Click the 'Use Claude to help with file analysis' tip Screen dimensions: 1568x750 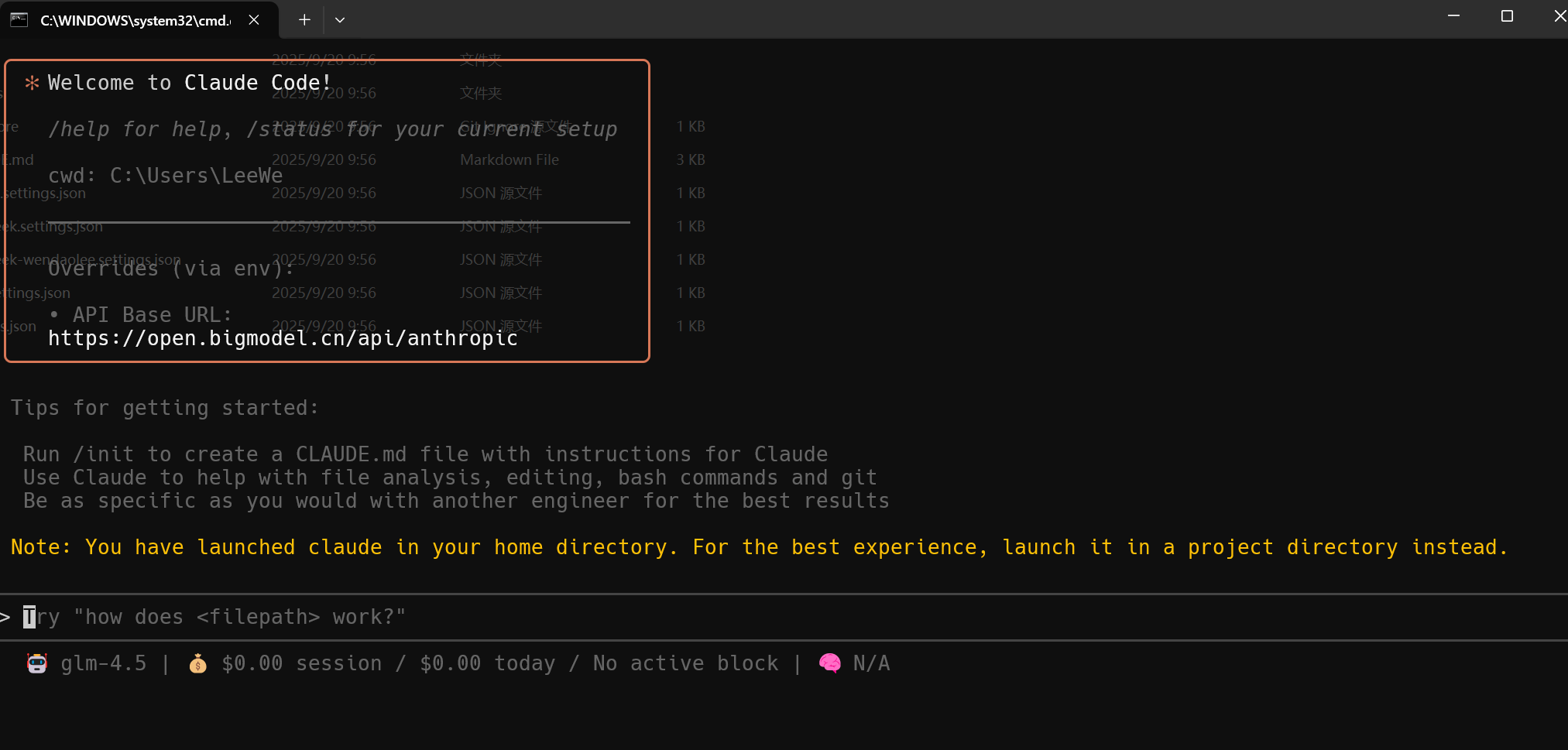pyautogui.click(x=450, y=478)
